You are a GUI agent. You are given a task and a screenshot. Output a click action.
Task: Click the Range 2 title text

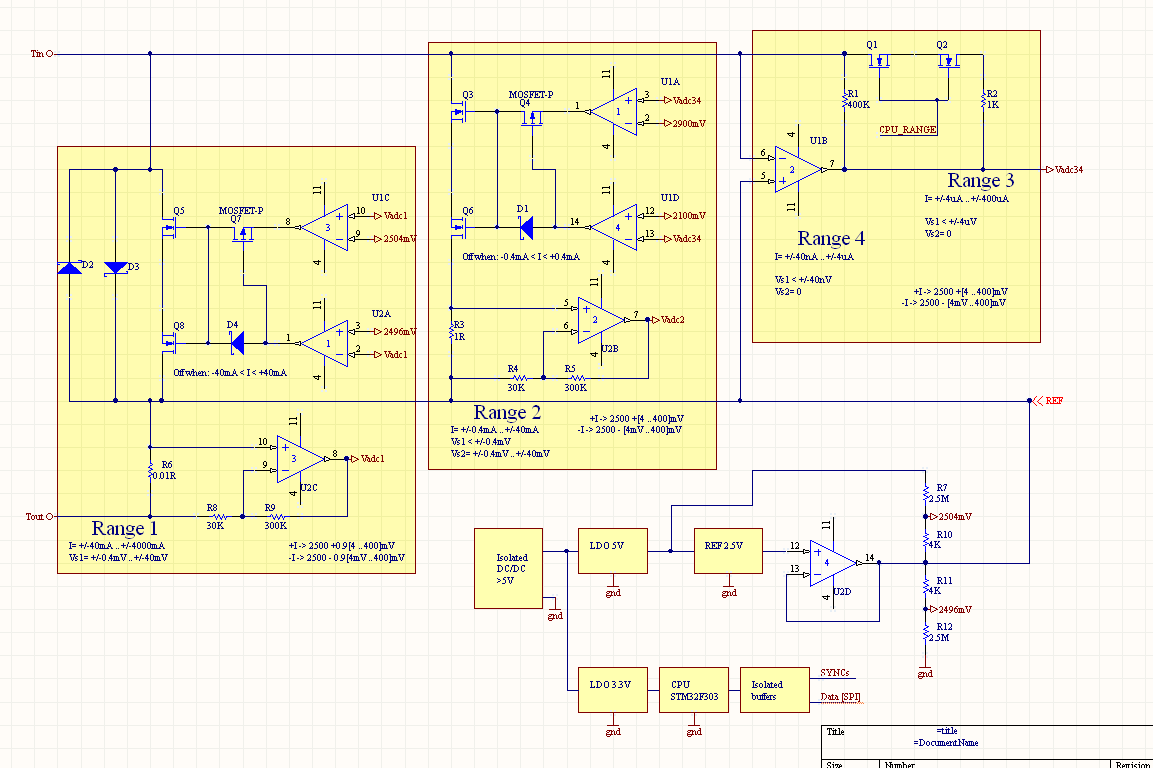click(x=507, y=412)
